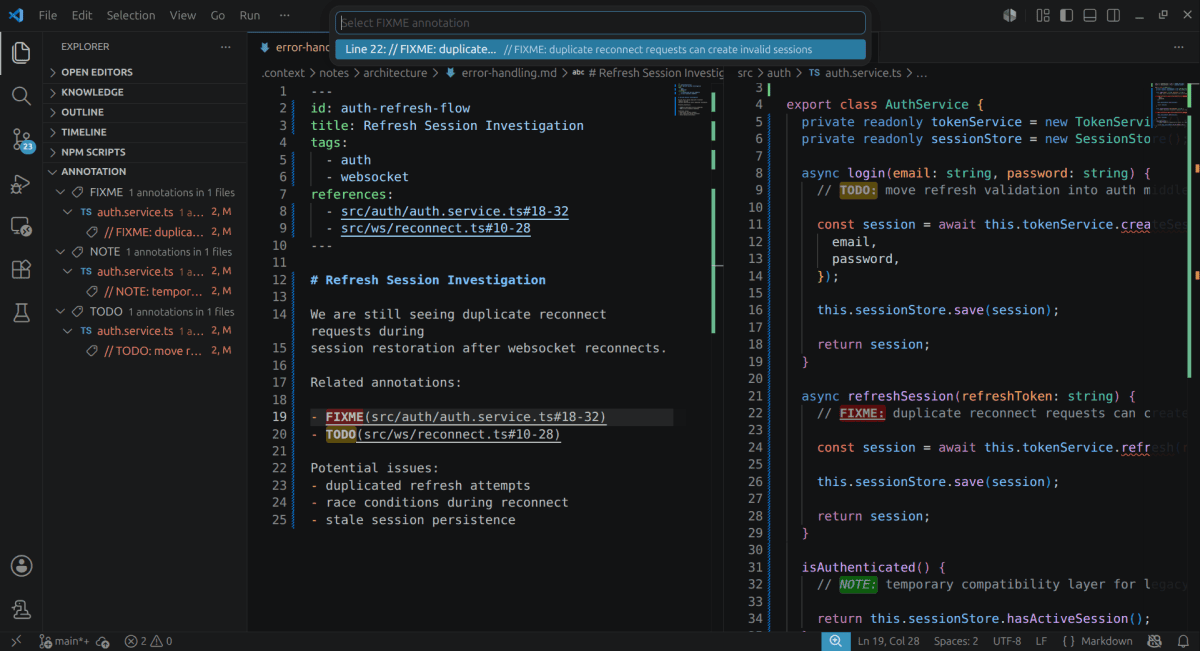Open the Manage gear icon at bottom
Screen dimensions: 1200x651
tap(21, 609)
